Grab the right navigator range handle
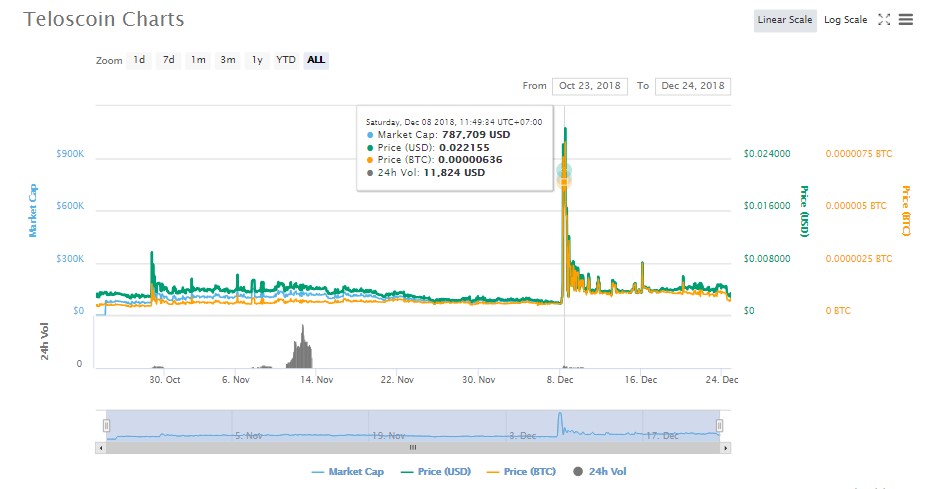944x489 pixels. pyautogui.click(x=719, y=426)
